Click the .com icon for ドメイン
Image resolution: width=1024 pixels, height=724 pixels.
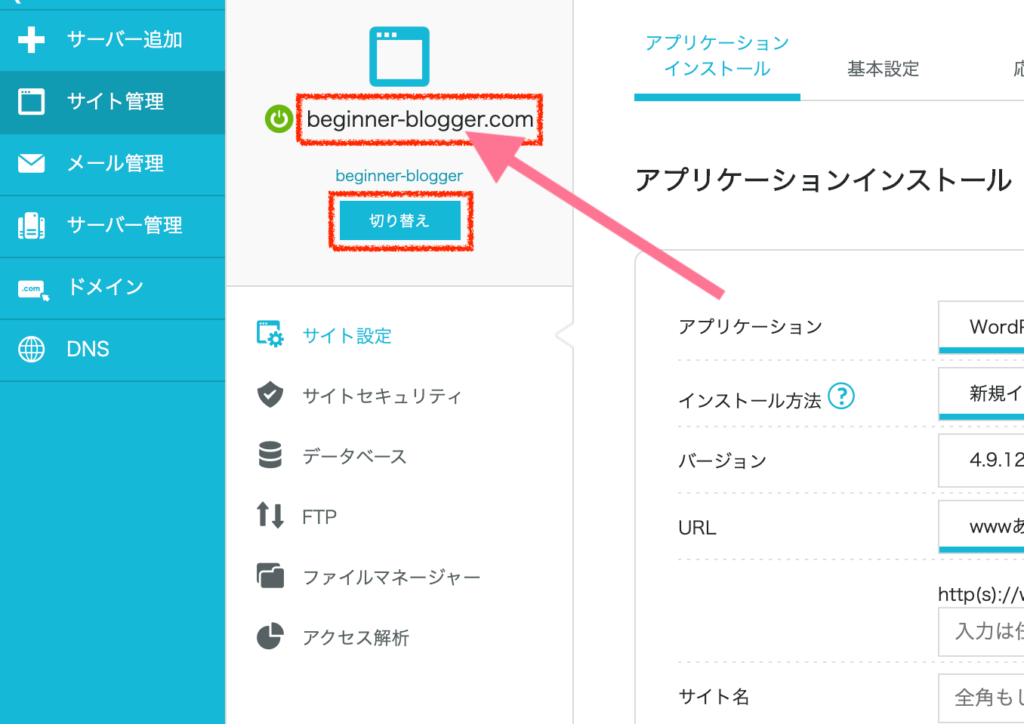click(32, 289)
